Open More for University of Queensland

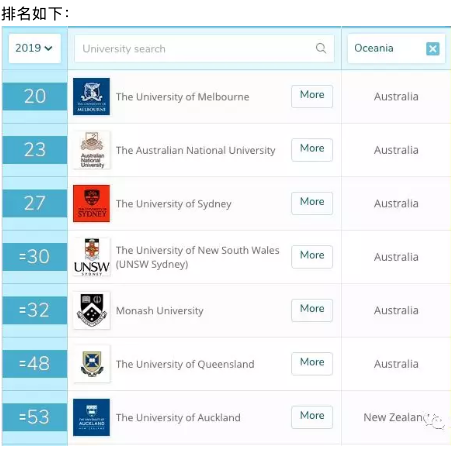(x=312, y=364)
